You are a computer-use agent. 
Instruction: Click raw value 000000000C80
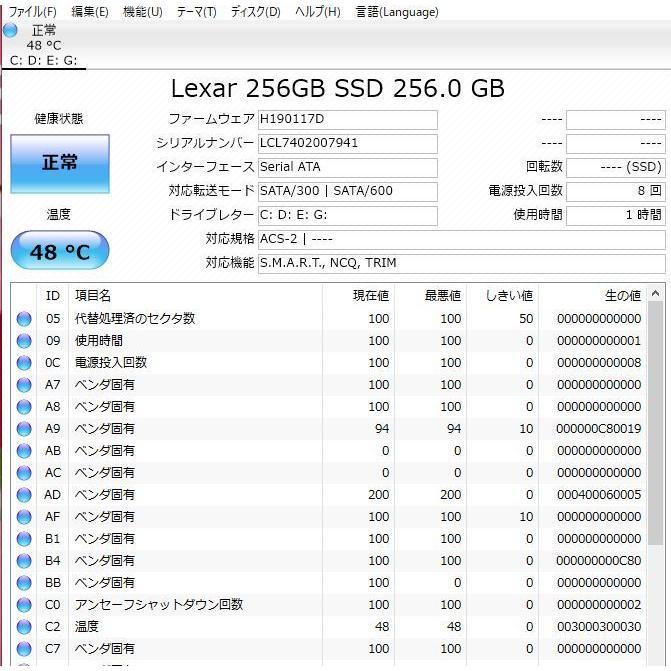(599, 561)
